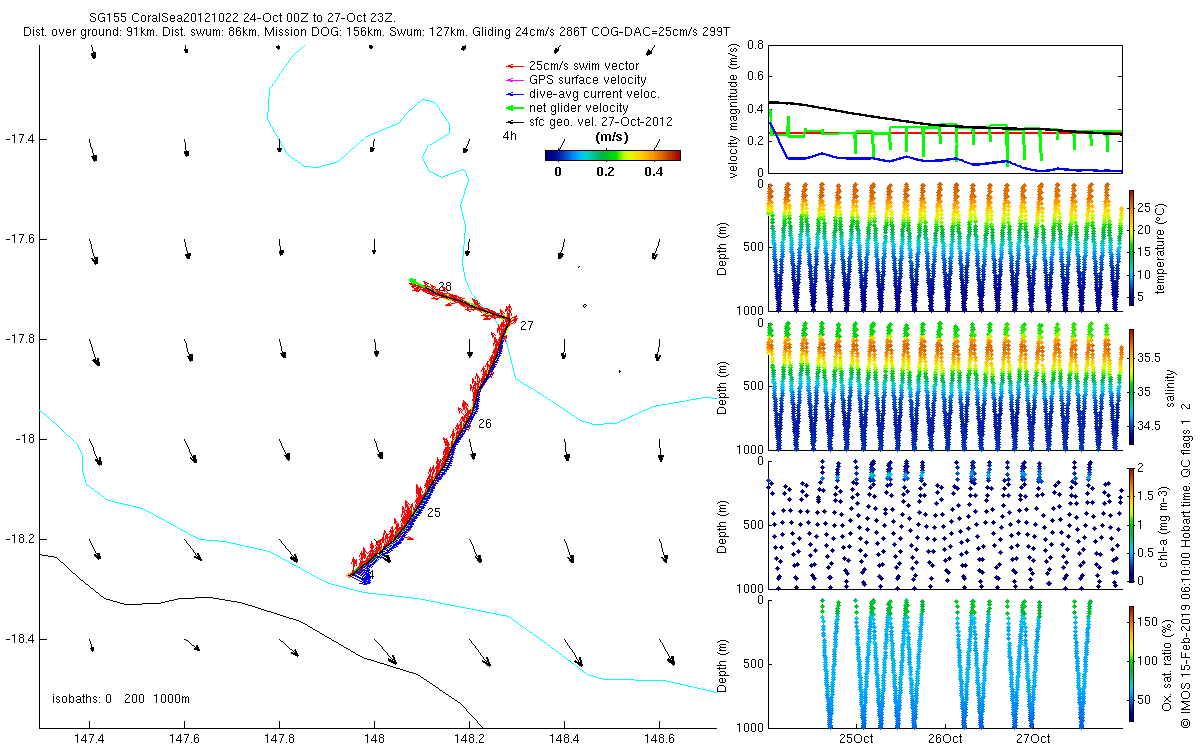
Task: Click the longitude label '147.4'
Action: point(89,739)
